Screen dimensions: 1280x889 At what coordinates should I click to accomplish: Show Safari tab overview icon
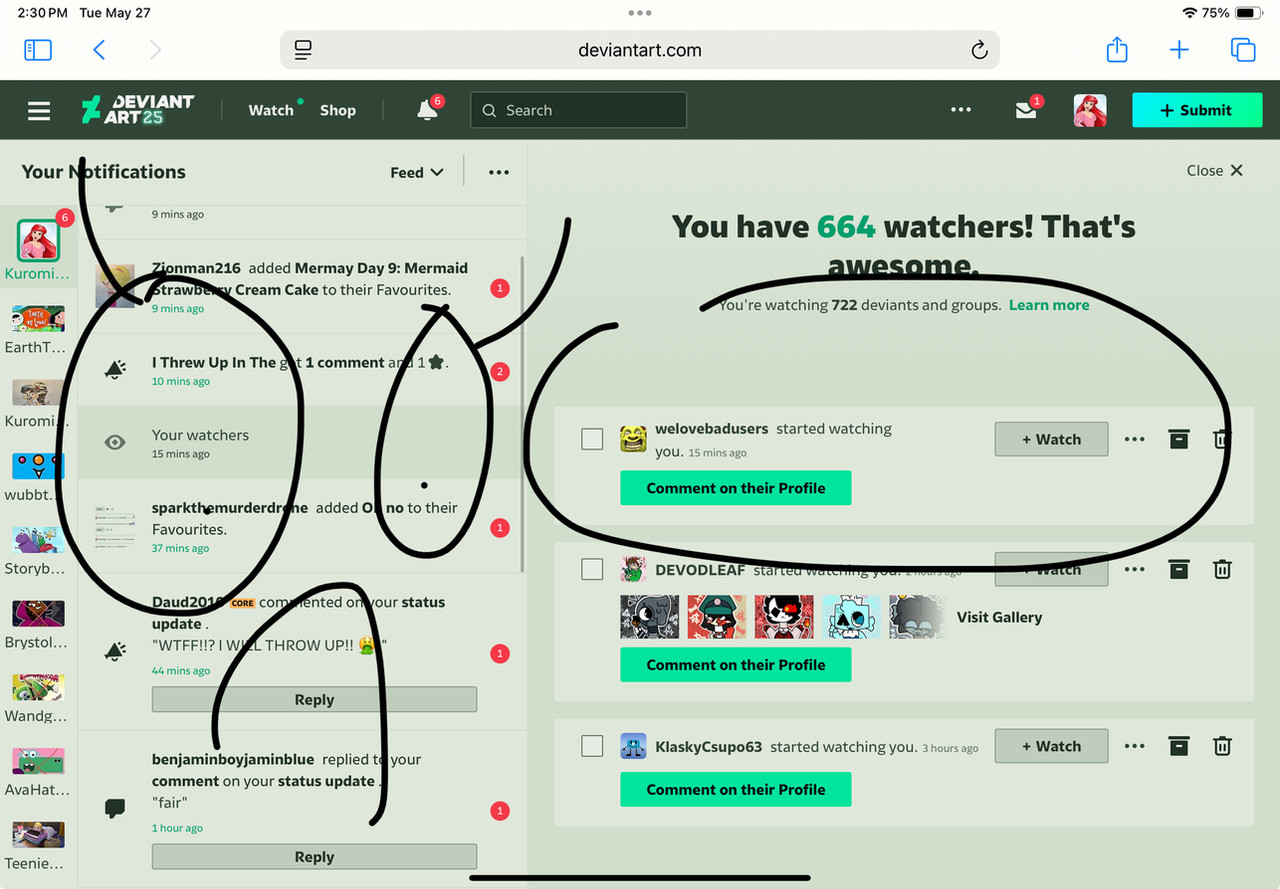(x=1243, y=50)
